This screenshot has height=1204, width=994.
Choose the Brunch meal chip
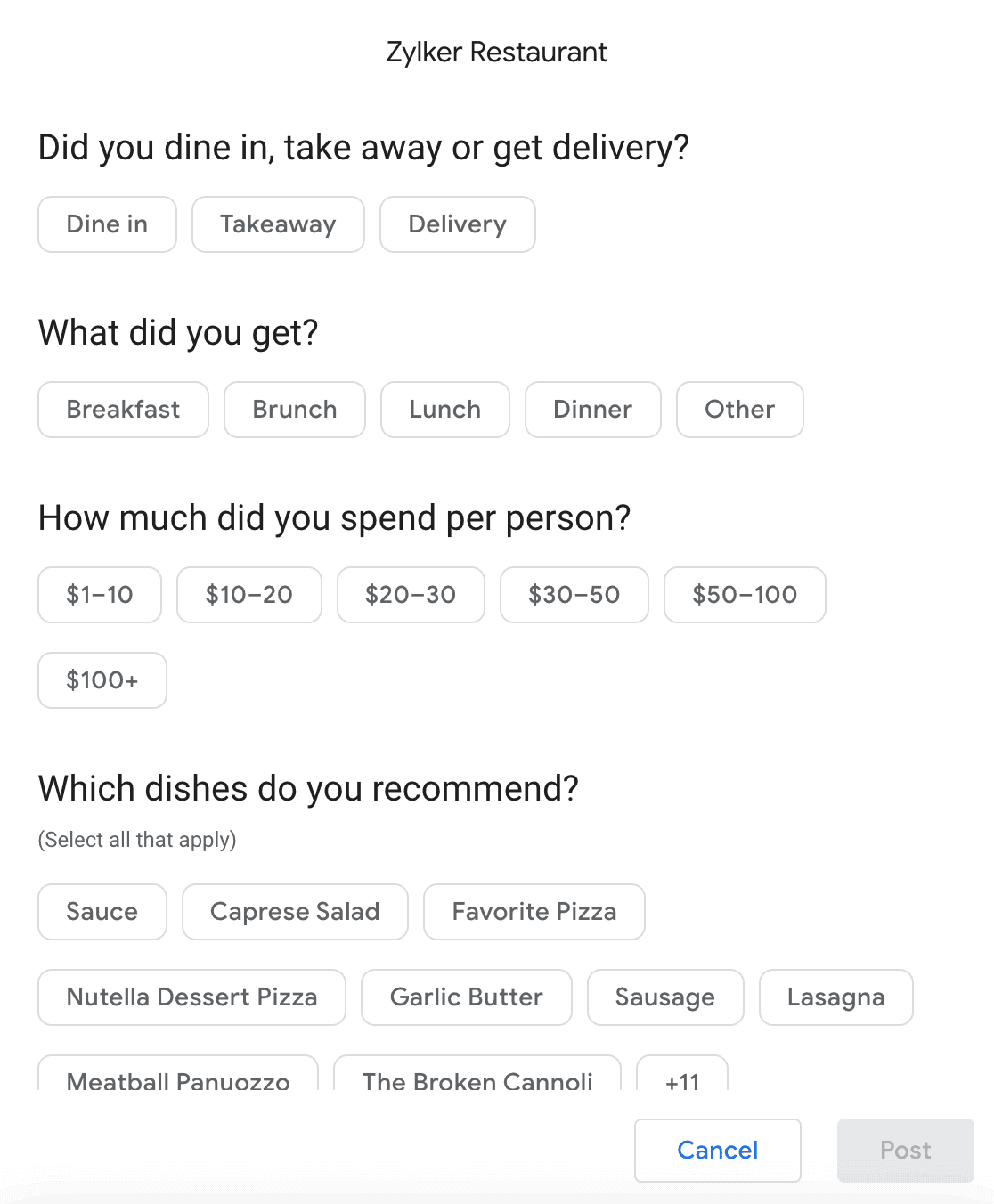[295, 410]
